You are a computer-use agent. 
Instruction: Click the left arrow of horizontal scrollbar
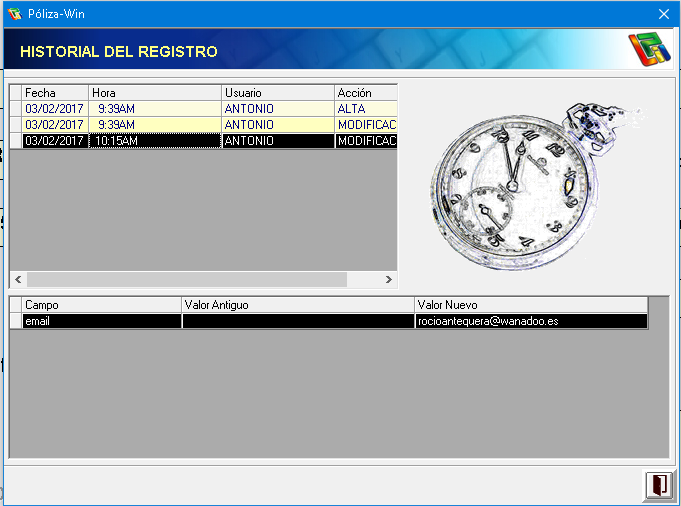pyautogui.click(x=18, y=279)
